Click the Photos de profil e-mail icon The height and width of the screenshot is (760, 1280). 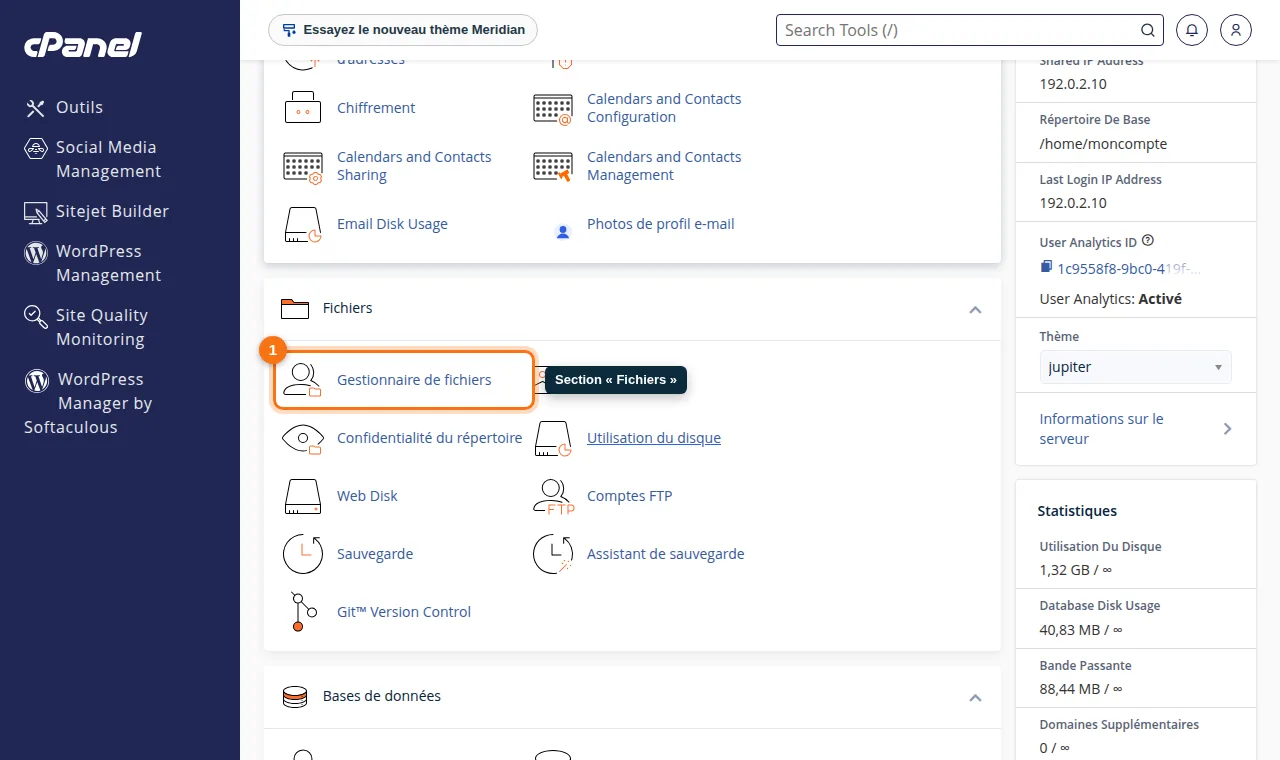[562, 232]
